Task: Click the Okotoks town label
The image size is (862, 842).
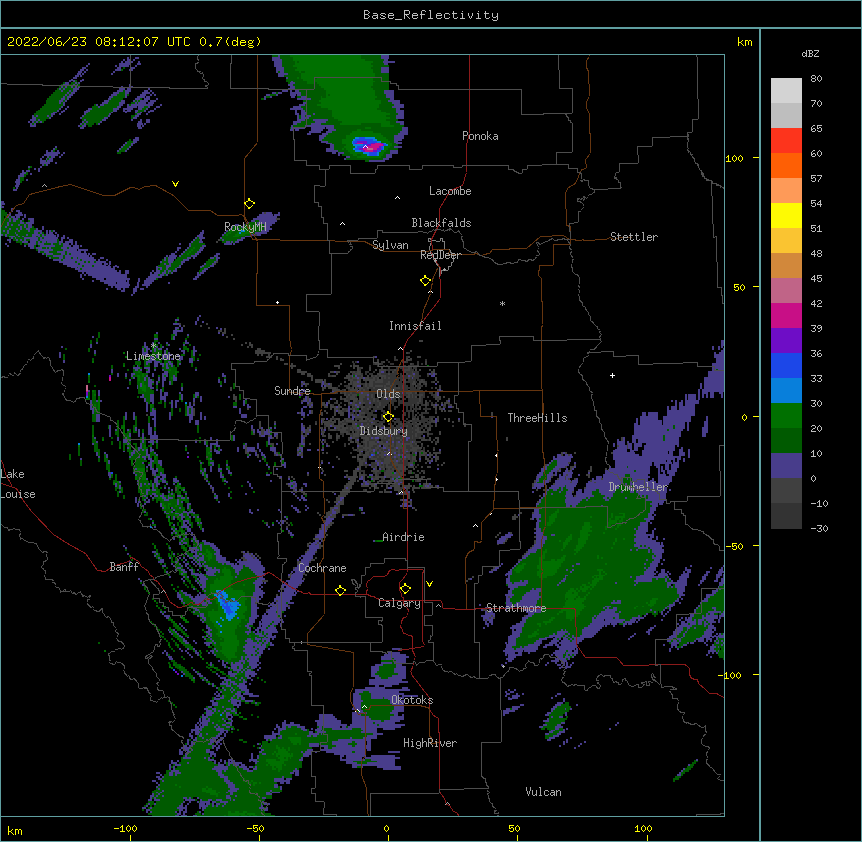Action: pos(412,700)
